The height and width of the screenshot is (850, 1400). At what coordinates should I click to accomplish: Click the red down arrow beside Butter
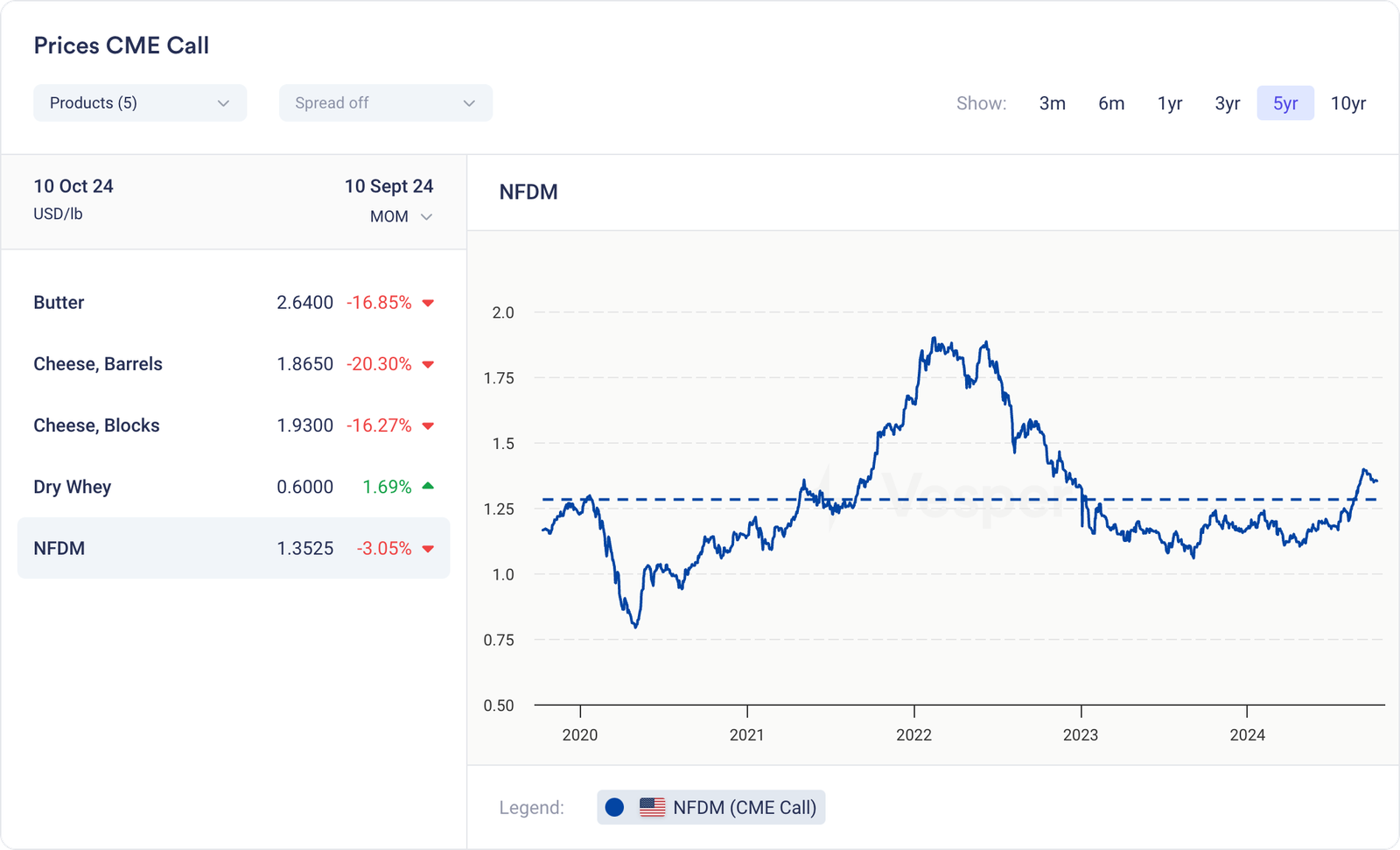(428, 303)
